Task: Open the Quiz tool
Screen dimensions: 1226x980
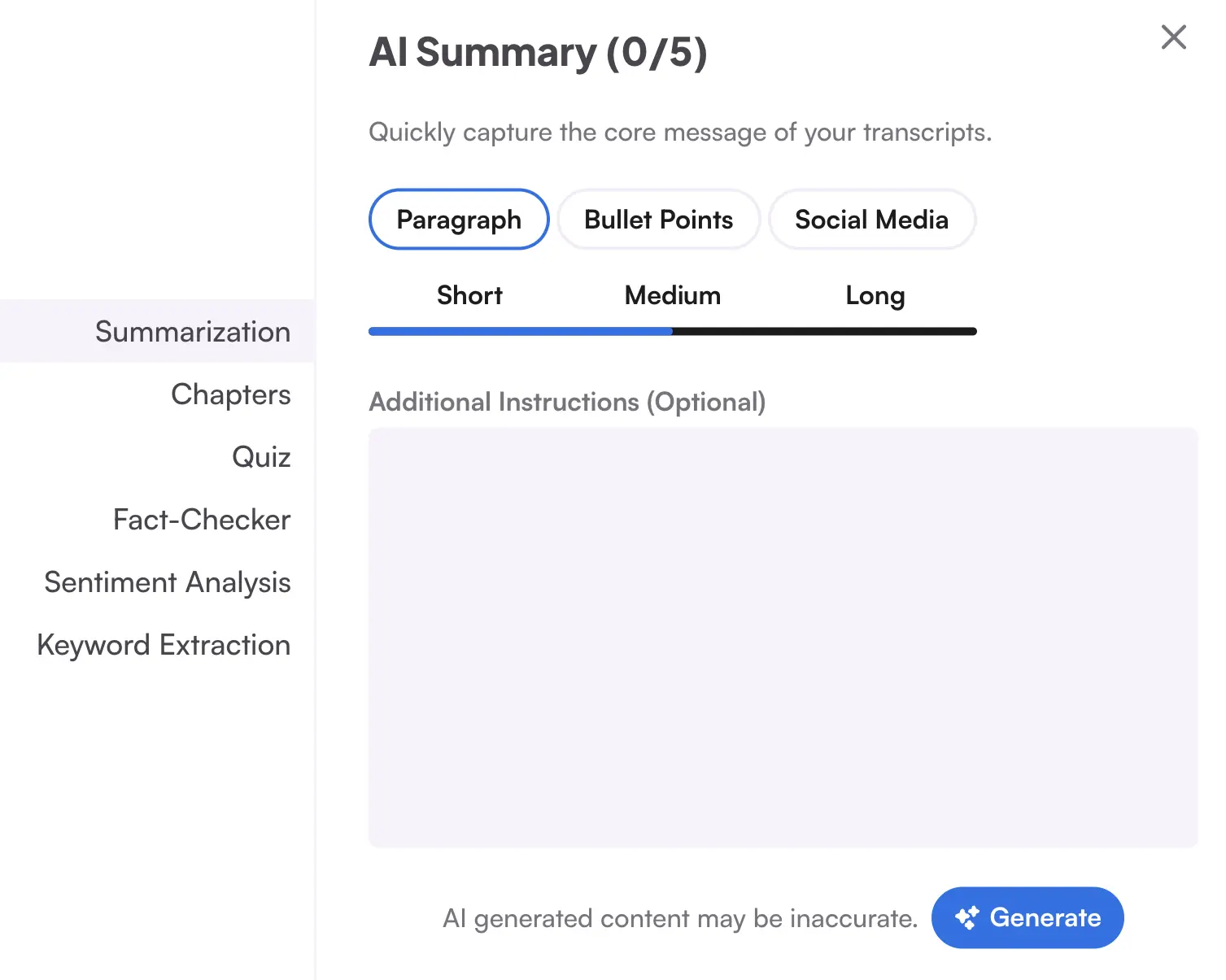Action: 261,456
